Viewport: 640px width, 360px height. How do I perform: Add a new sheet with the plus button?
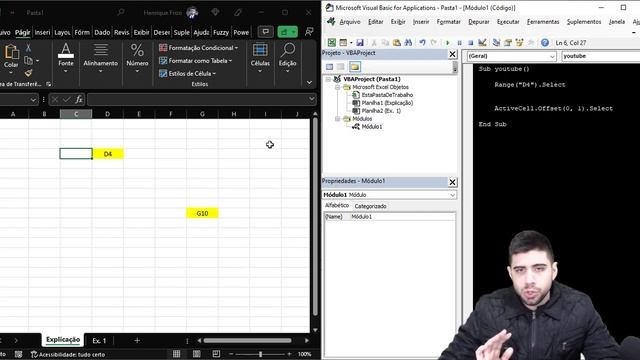(x=137, y=340)
